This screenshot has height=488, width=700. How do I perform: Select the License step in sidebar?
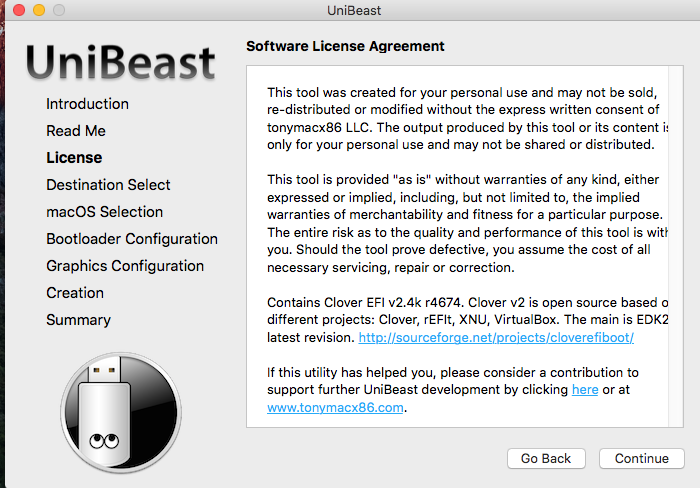point(74,158)
